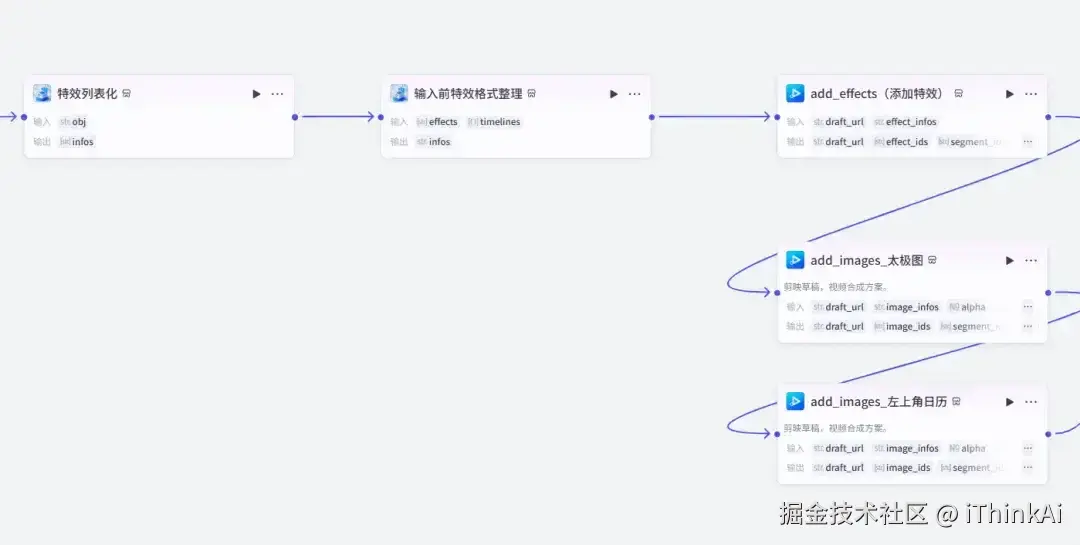Click the output port of 输入前特效格式整理 node
The image size is (1080, 545).
point(652,117)
